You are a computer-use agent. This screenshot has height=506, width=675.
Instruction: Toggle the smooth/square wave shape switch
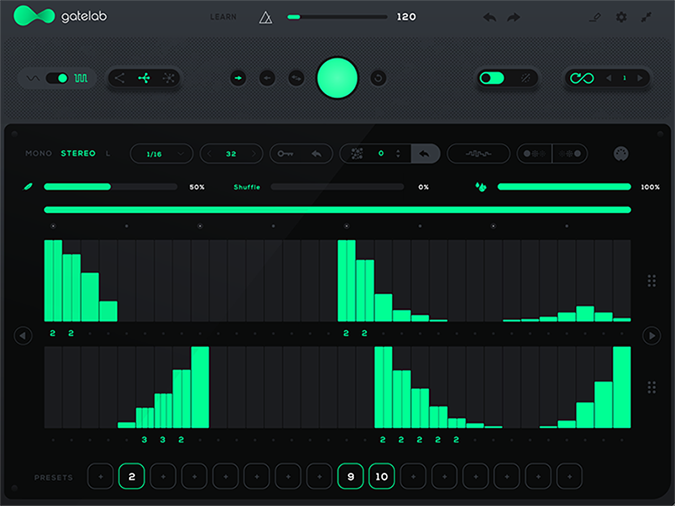[57, 78]
